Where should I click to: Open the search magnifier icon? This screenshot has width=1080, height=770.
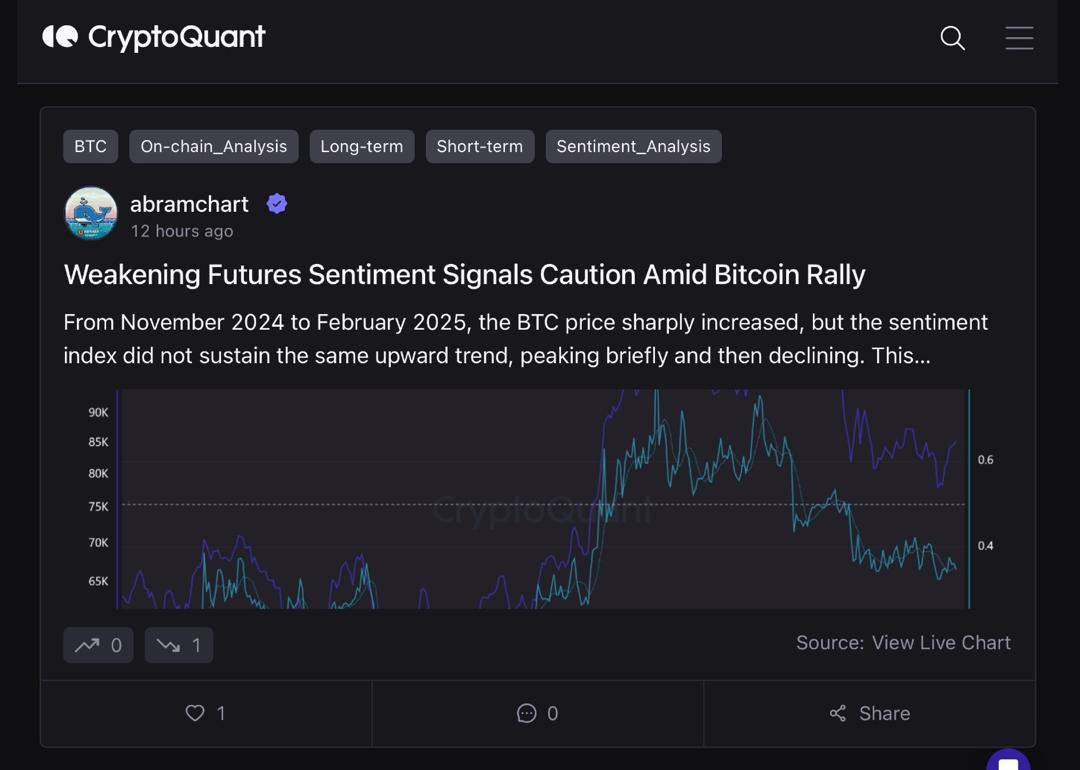pos(952,38)
